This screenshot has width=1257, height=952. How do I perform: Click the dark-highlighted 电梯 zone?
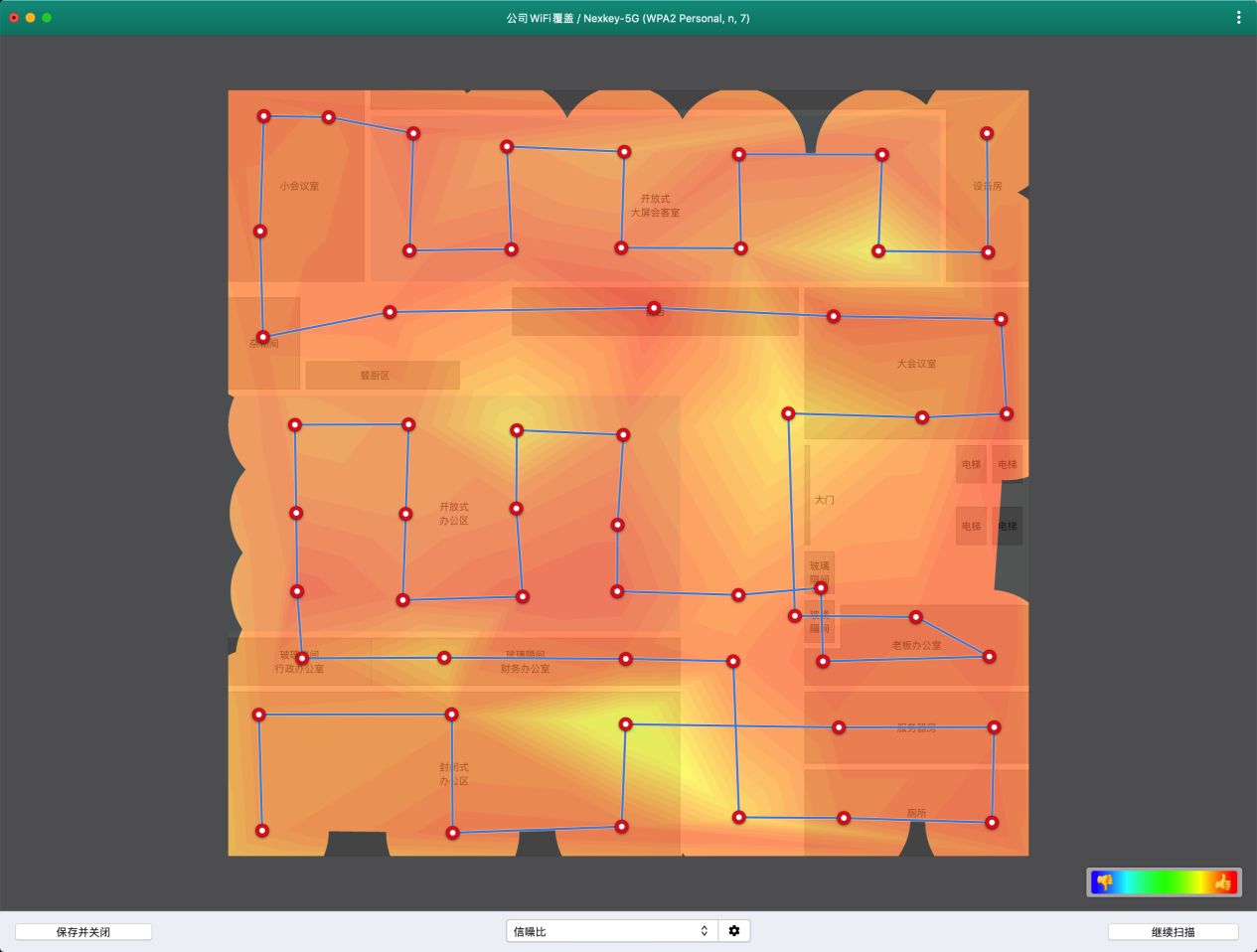pyautogui.click(x=1008, y=526)
